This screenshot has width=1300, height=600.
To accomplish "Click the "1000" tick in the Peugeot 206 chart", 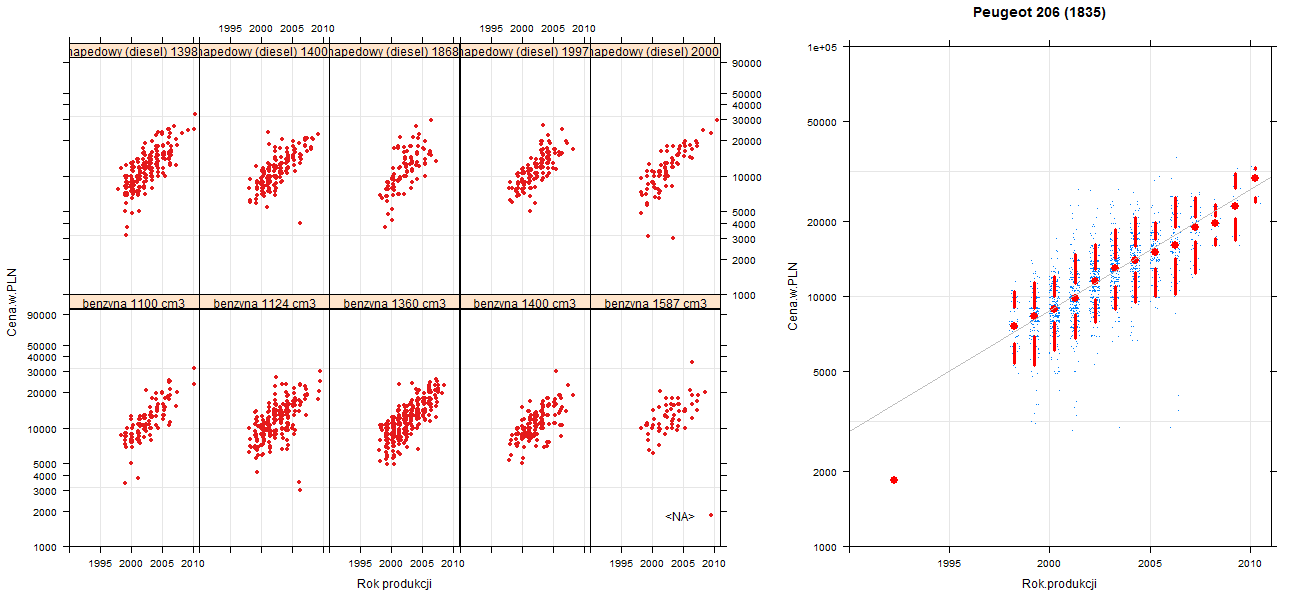I will (827, 547).
